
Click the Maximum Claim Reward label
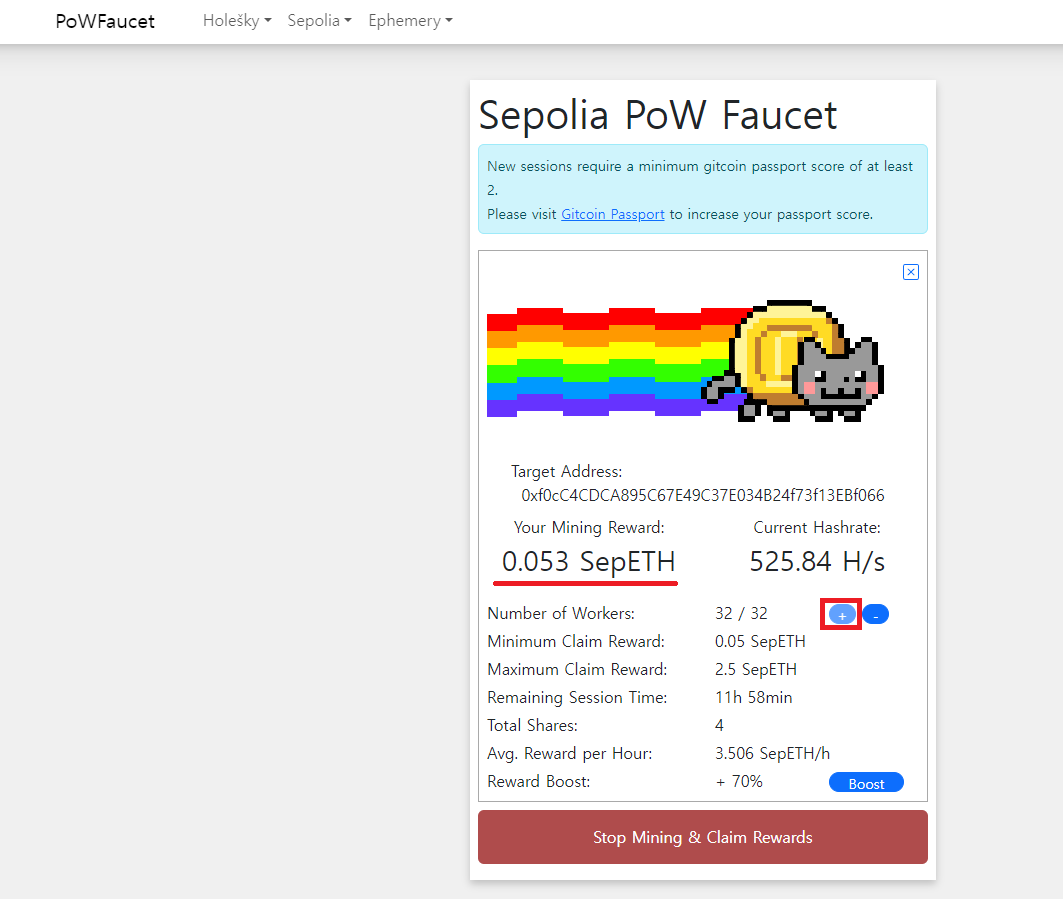(577, 670)
